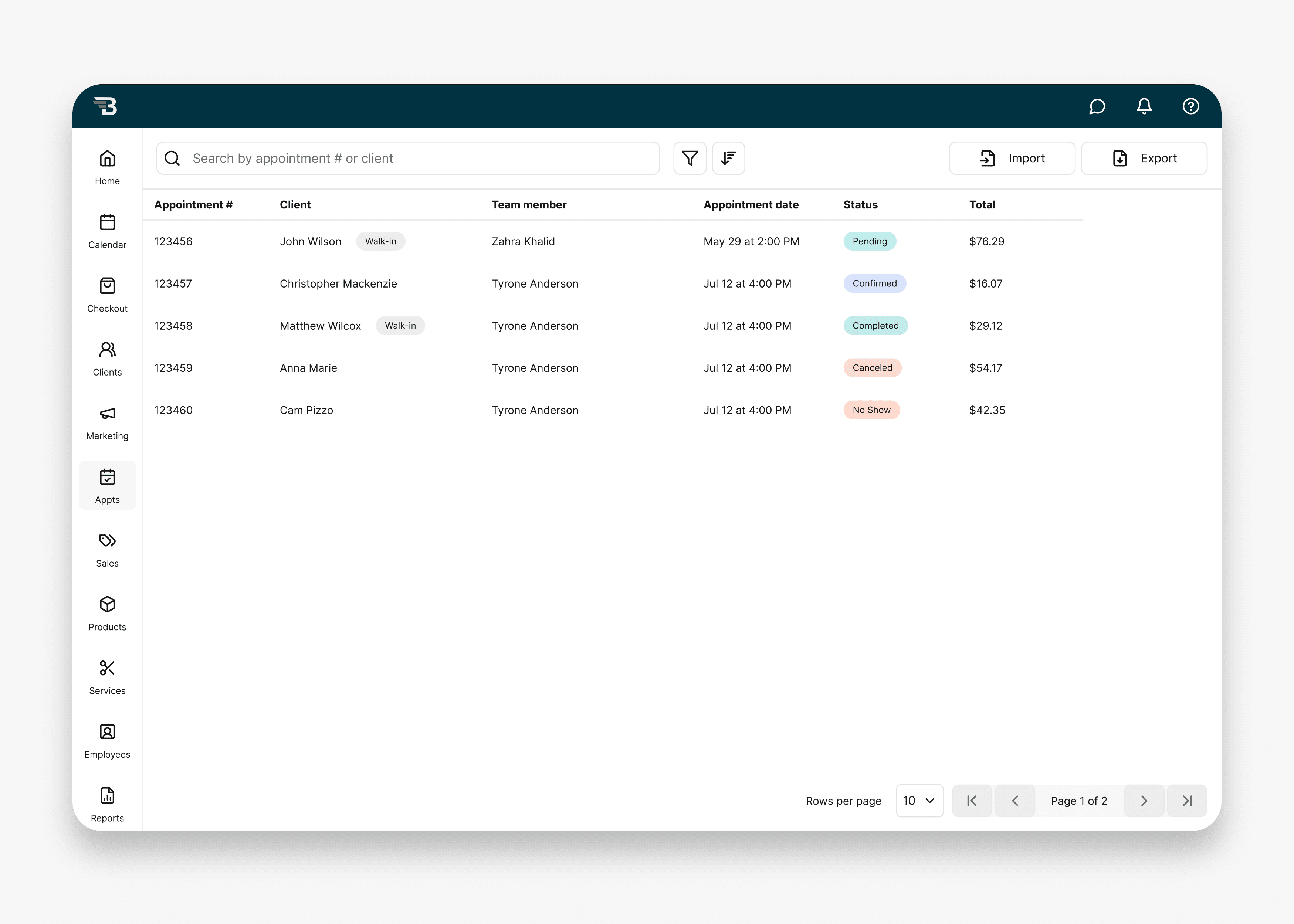Jump to last page button
Image resolution: width=1294 pixels, height=924 pixels.
(x=1186, y=801)
